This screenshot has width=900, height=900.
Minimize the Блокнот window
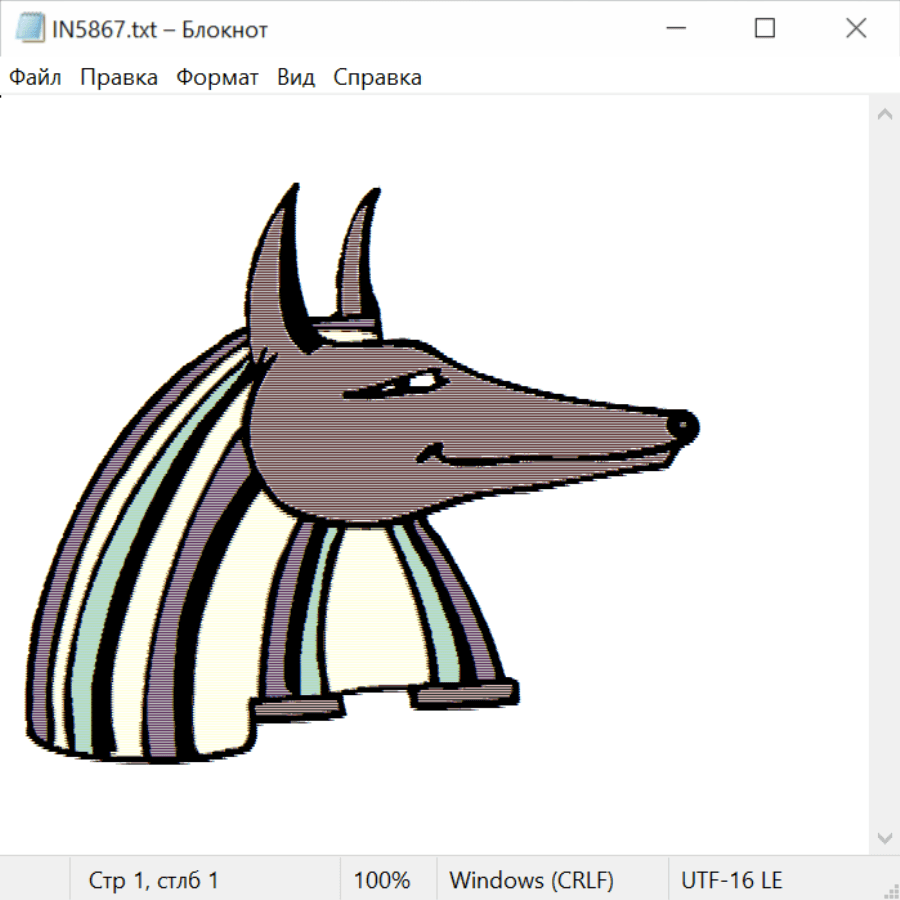(x=673, y=29)
